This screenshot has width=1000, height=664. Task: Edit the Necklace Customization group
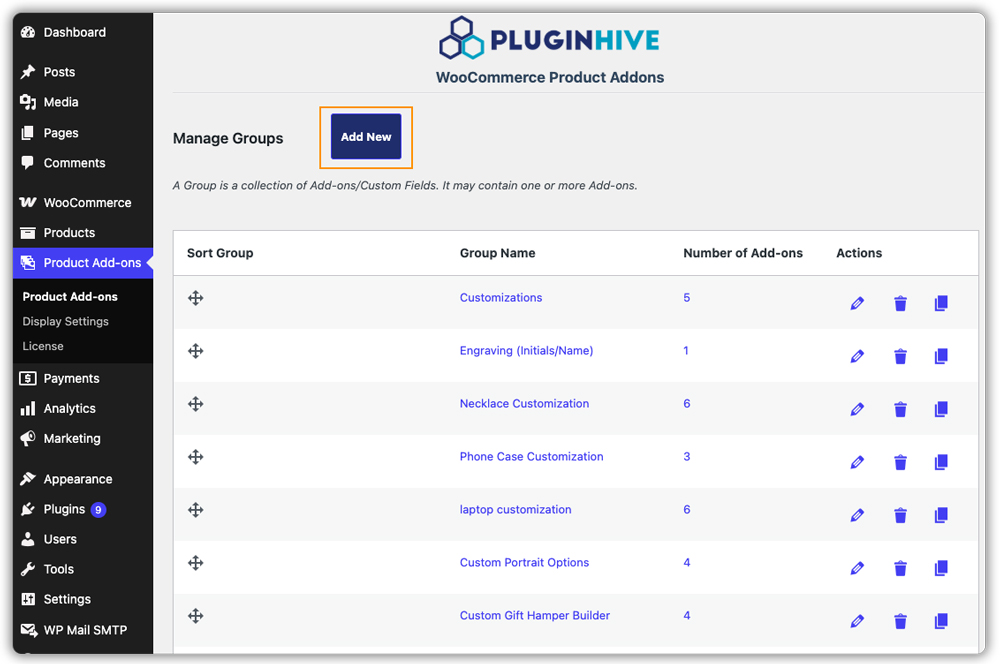coord(857,409)
